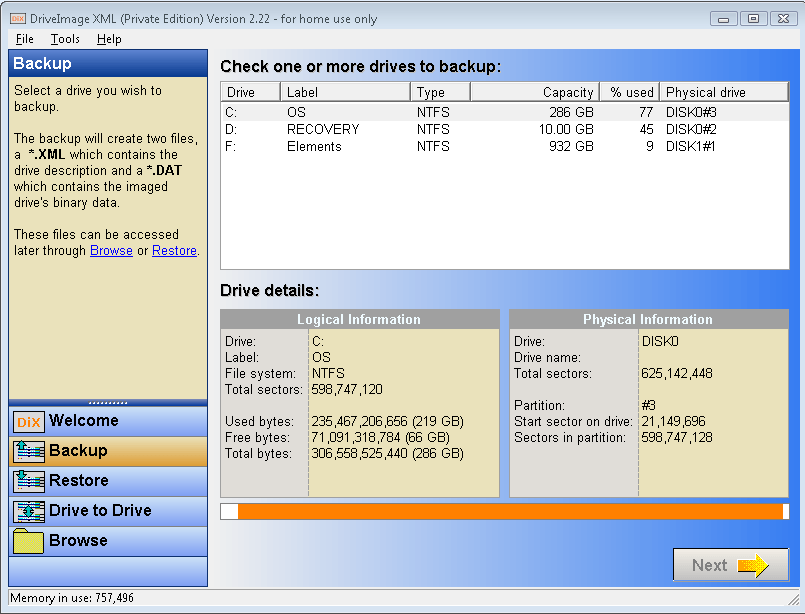This screenshot has width=805, height=614.
Task: Go to the Welcome section
Action: coord(108,421)
